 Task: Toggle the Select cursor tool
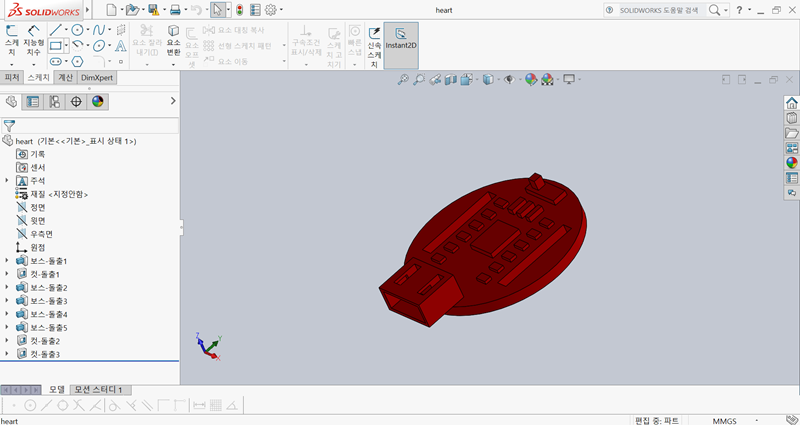click(x=218, y=10)
